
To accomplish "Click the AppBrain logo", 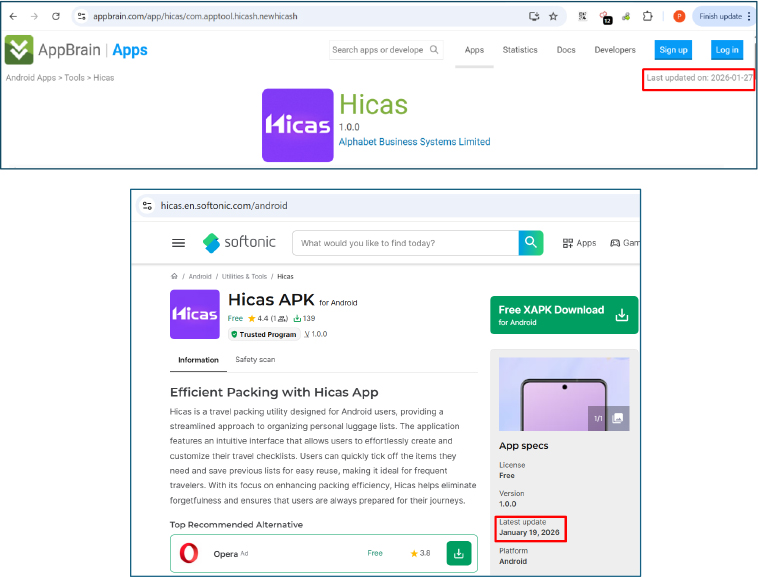I will click(76, 50).
